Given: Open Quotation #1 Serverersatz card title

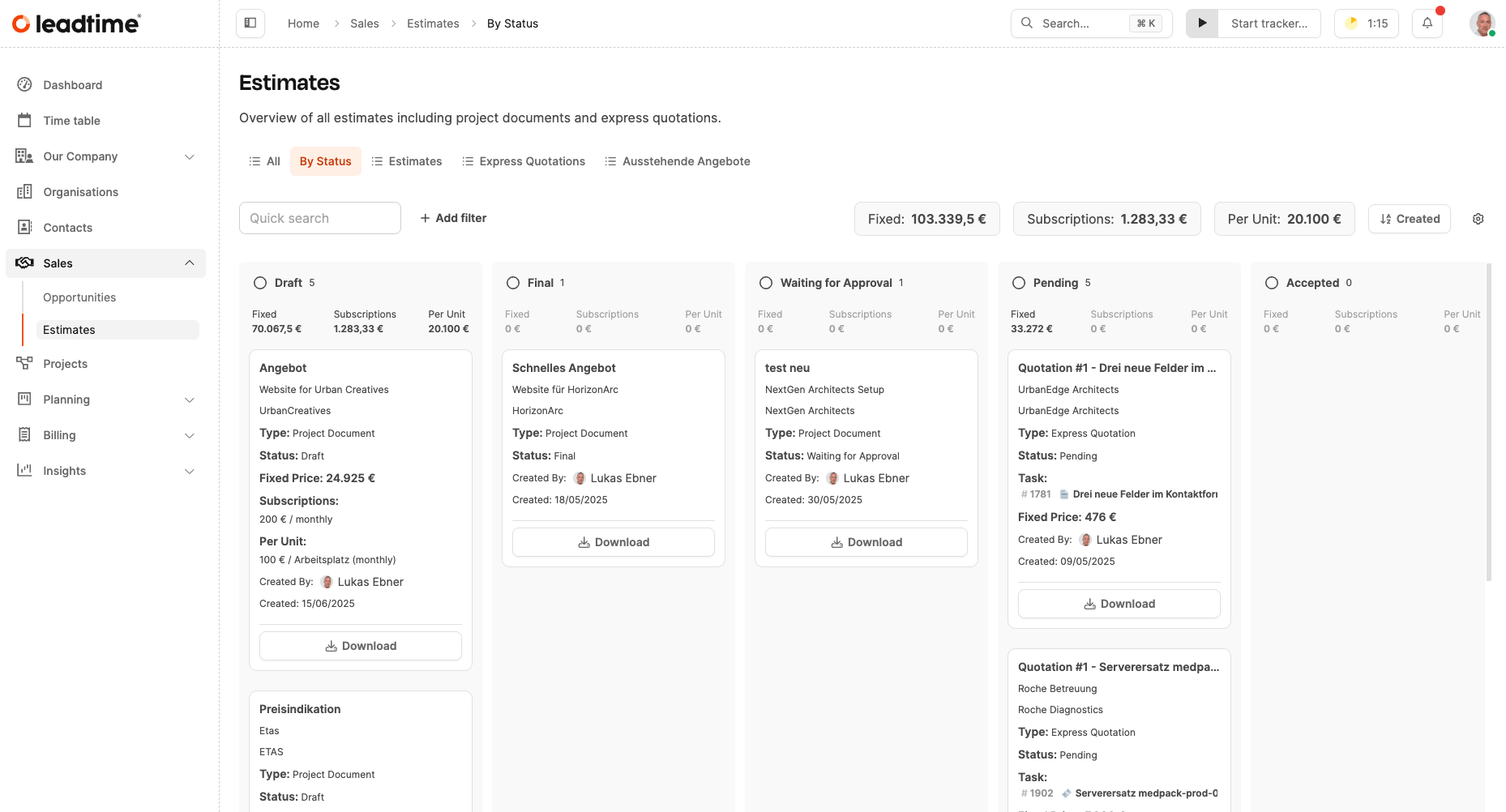Looking at the screenshot, I should [1119, 667].
